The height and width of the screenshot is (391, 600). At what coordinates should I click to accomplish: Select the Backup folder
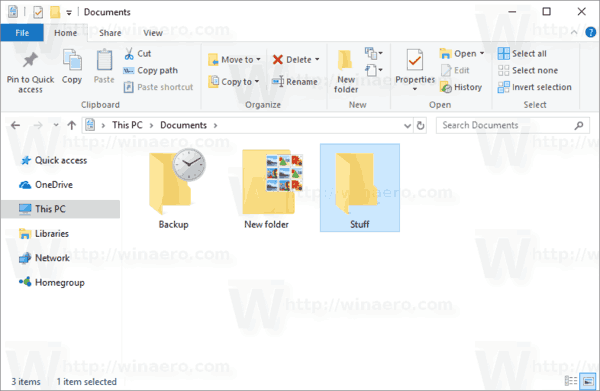(x=175, y=188)
